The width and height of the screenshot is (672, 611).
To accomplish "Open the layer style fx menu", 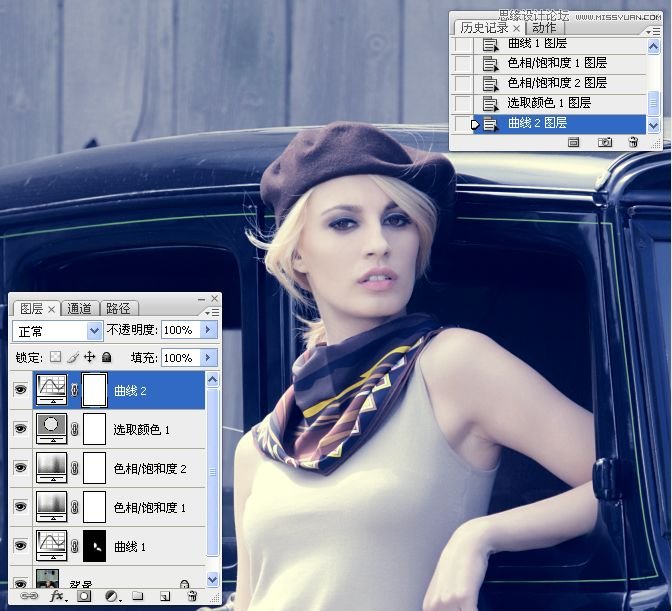I will point(57,597).
